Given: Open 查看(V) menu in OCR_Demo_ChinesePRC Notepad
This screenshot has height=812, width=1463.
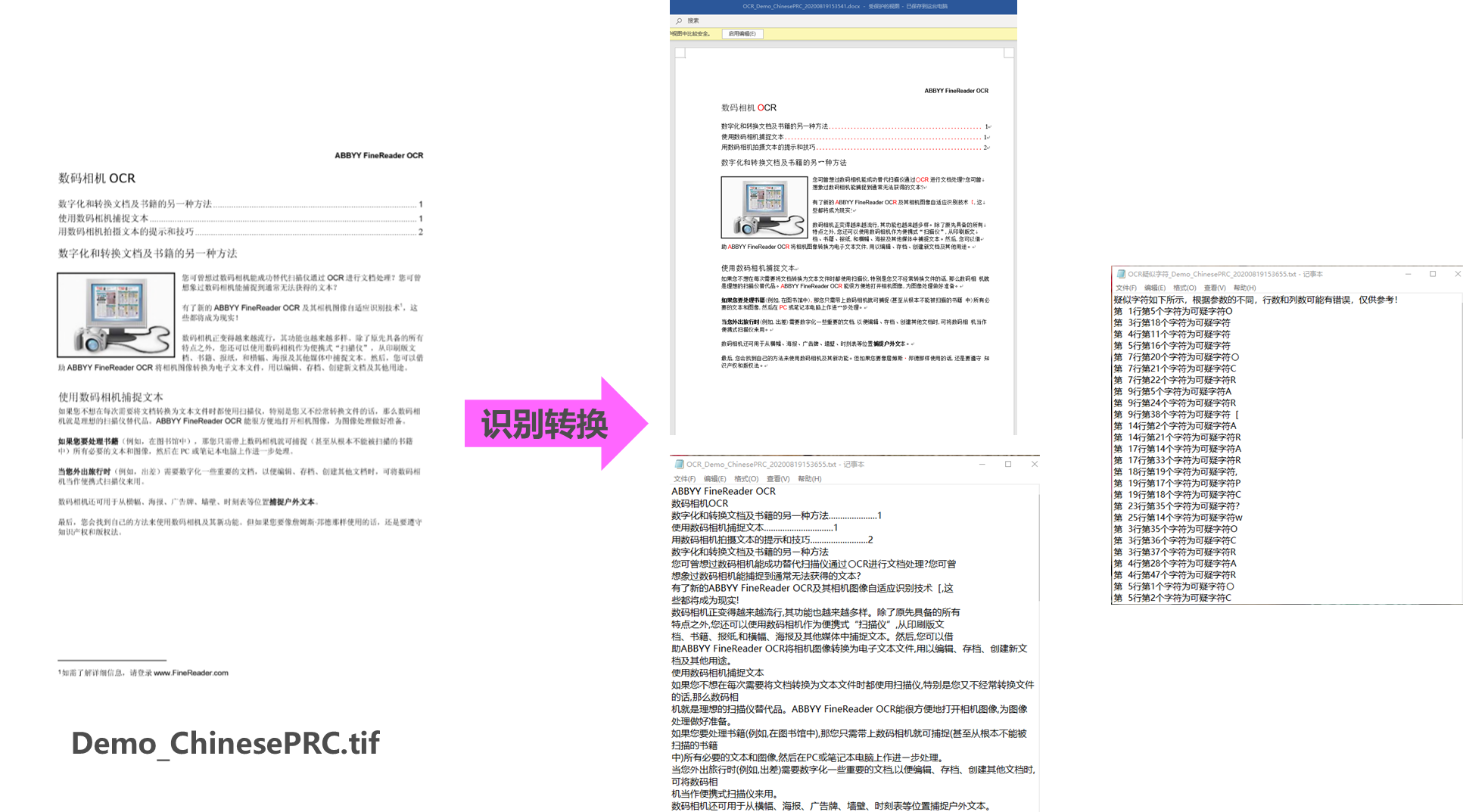Looking at the screenshot, I should (x=778, y=478).
